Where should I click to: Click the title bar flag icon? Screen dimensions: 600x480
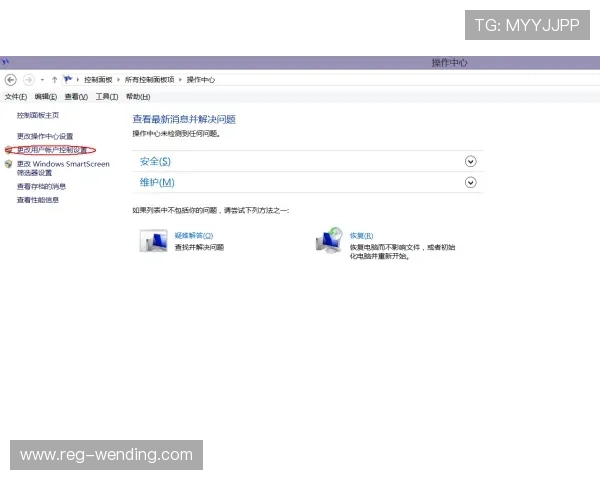(5, 62)
